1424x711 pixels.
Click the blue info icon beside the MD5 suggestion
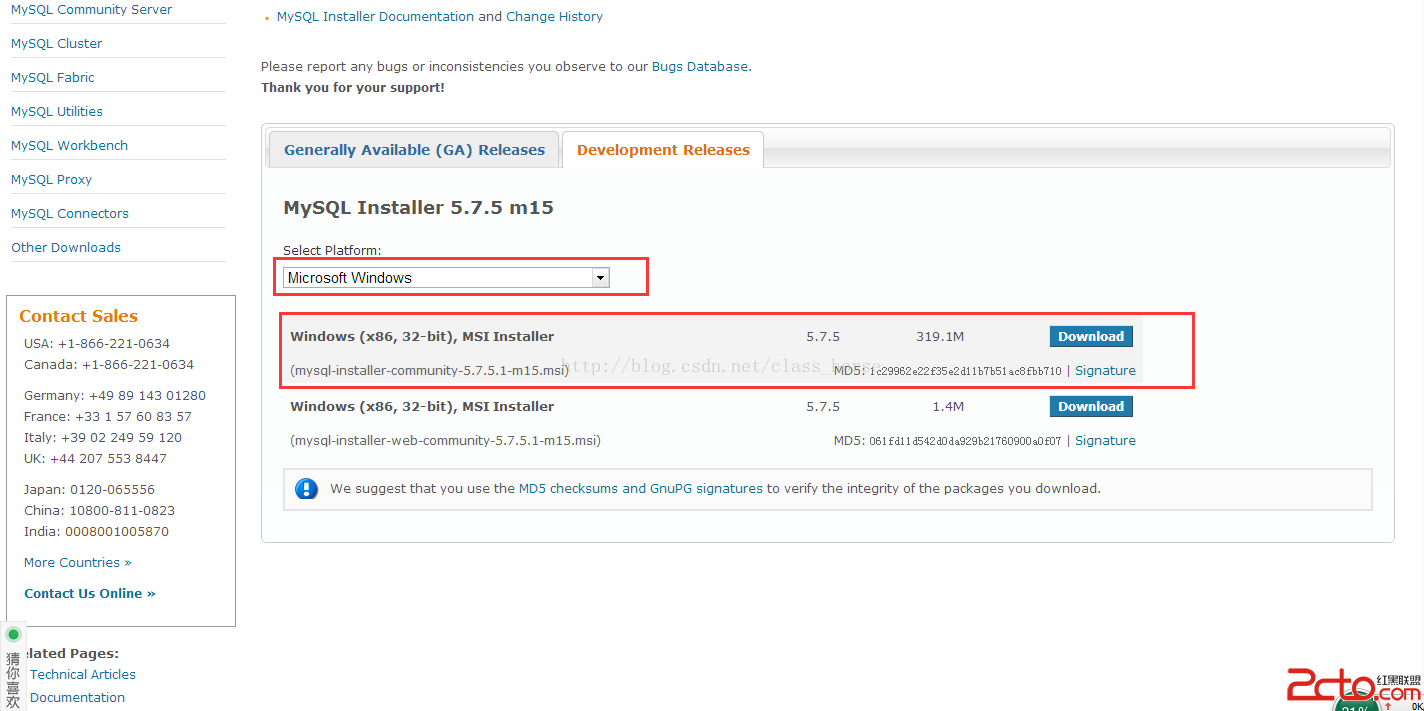coord(306,489)
